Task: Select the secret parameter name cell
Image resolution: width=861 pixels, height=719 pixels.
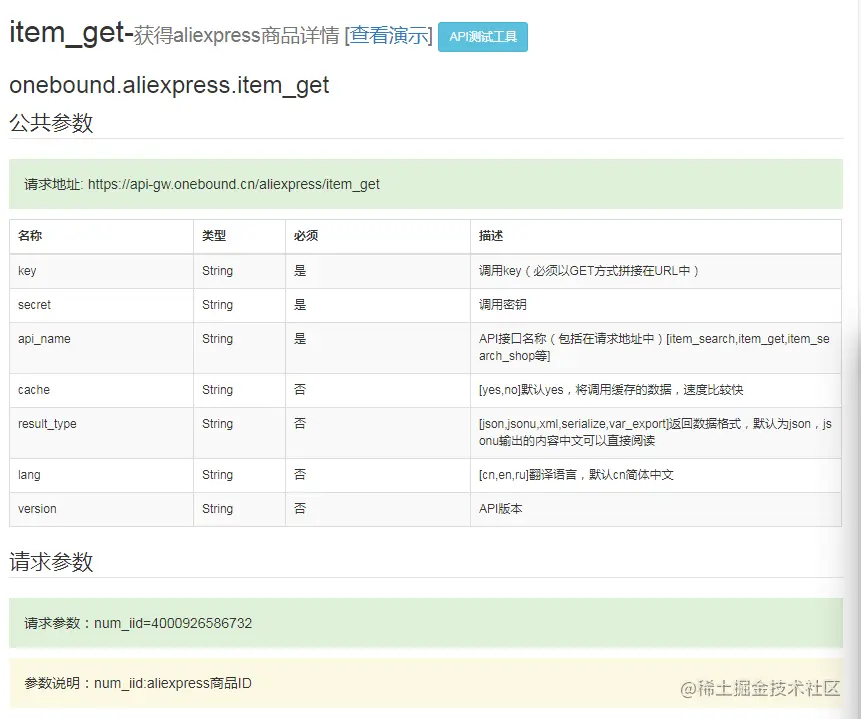Action: pos(102,305)
